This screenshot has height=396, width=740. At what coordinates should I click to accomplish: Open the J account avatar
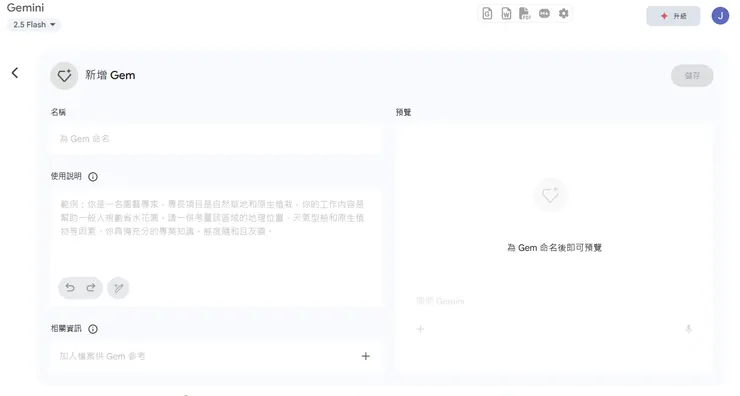pos(720,16)
